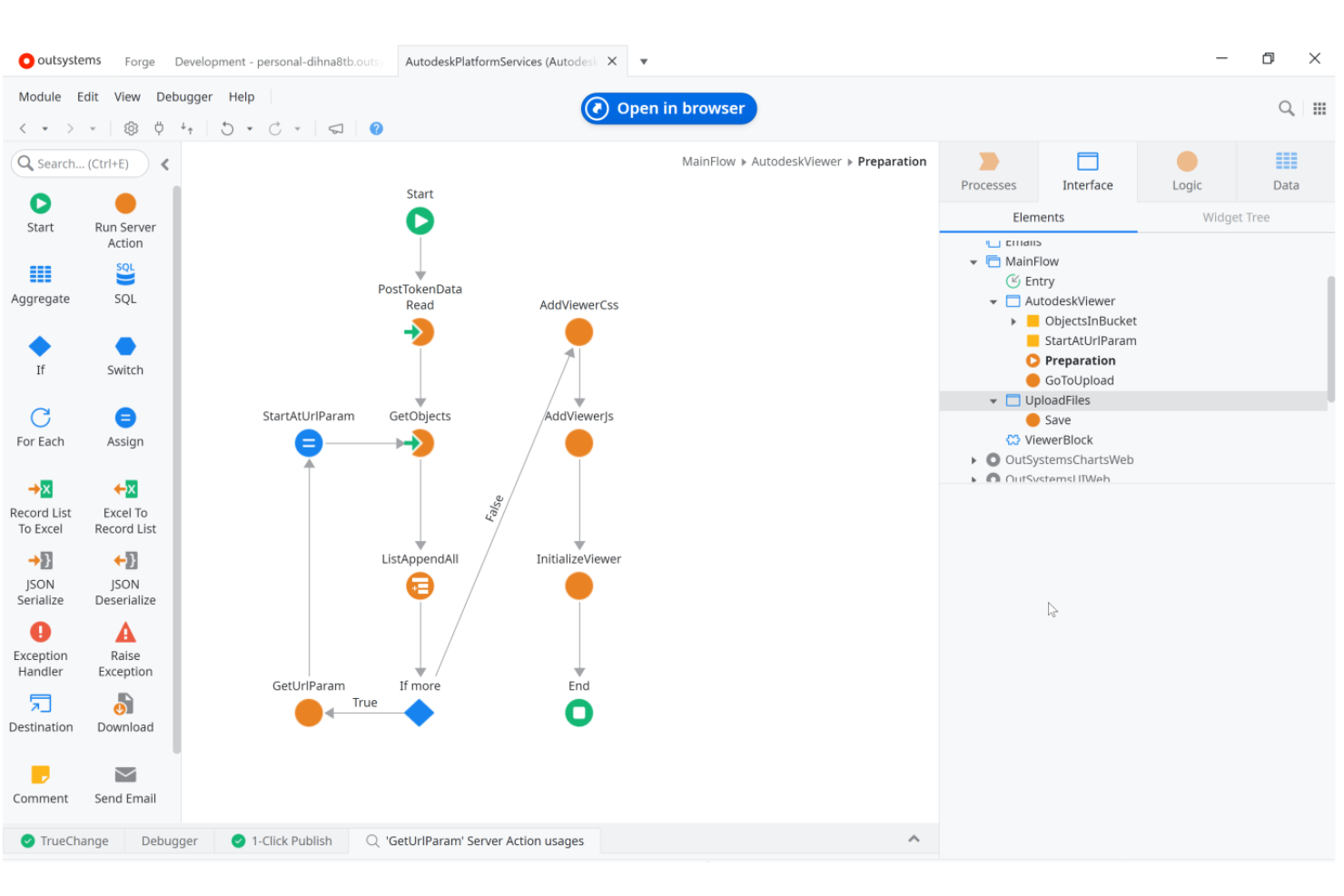Select the GetObjects node on canvas

click(x=419, y=443)
